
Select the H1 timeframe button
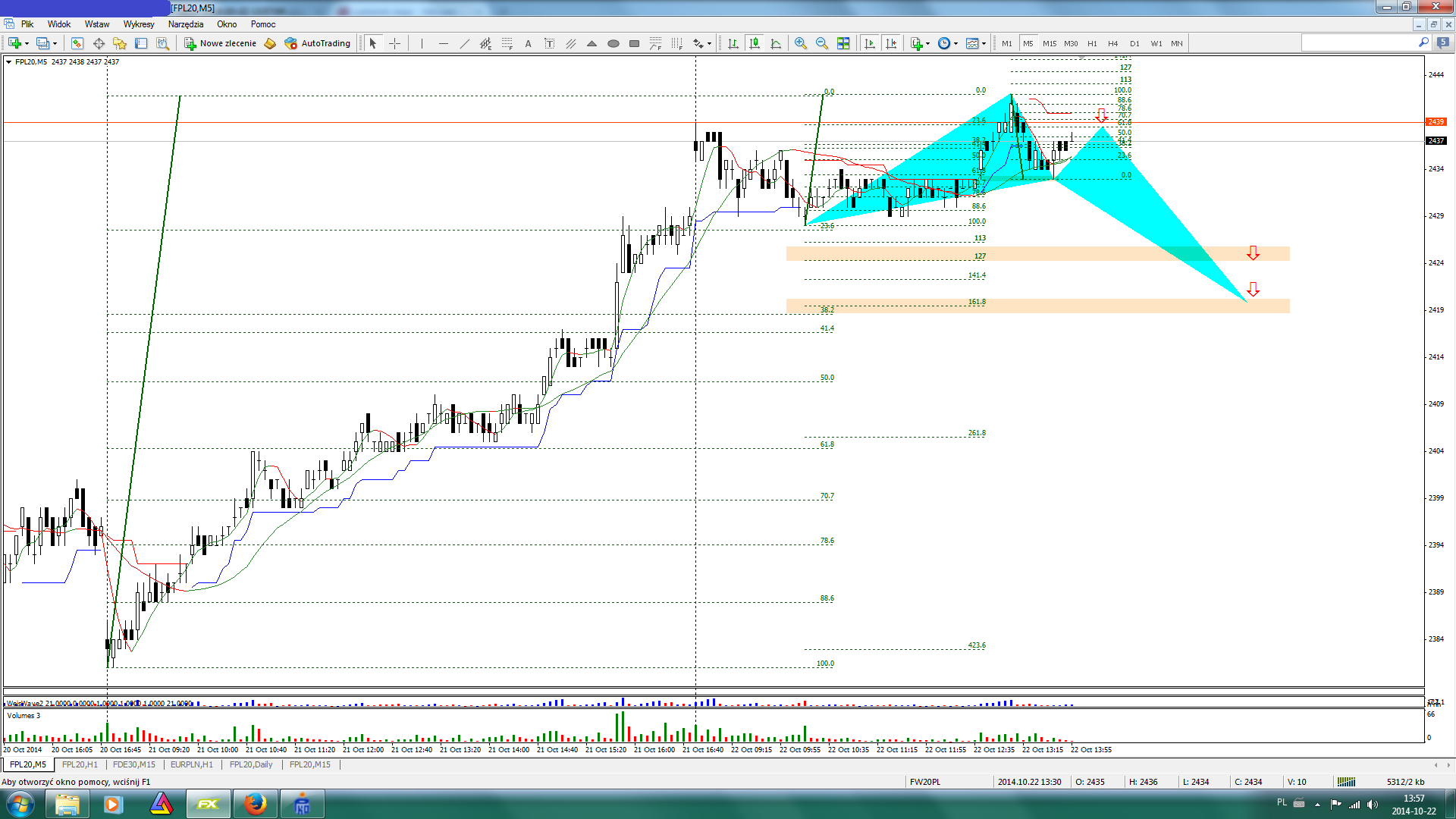[1092, 43]
